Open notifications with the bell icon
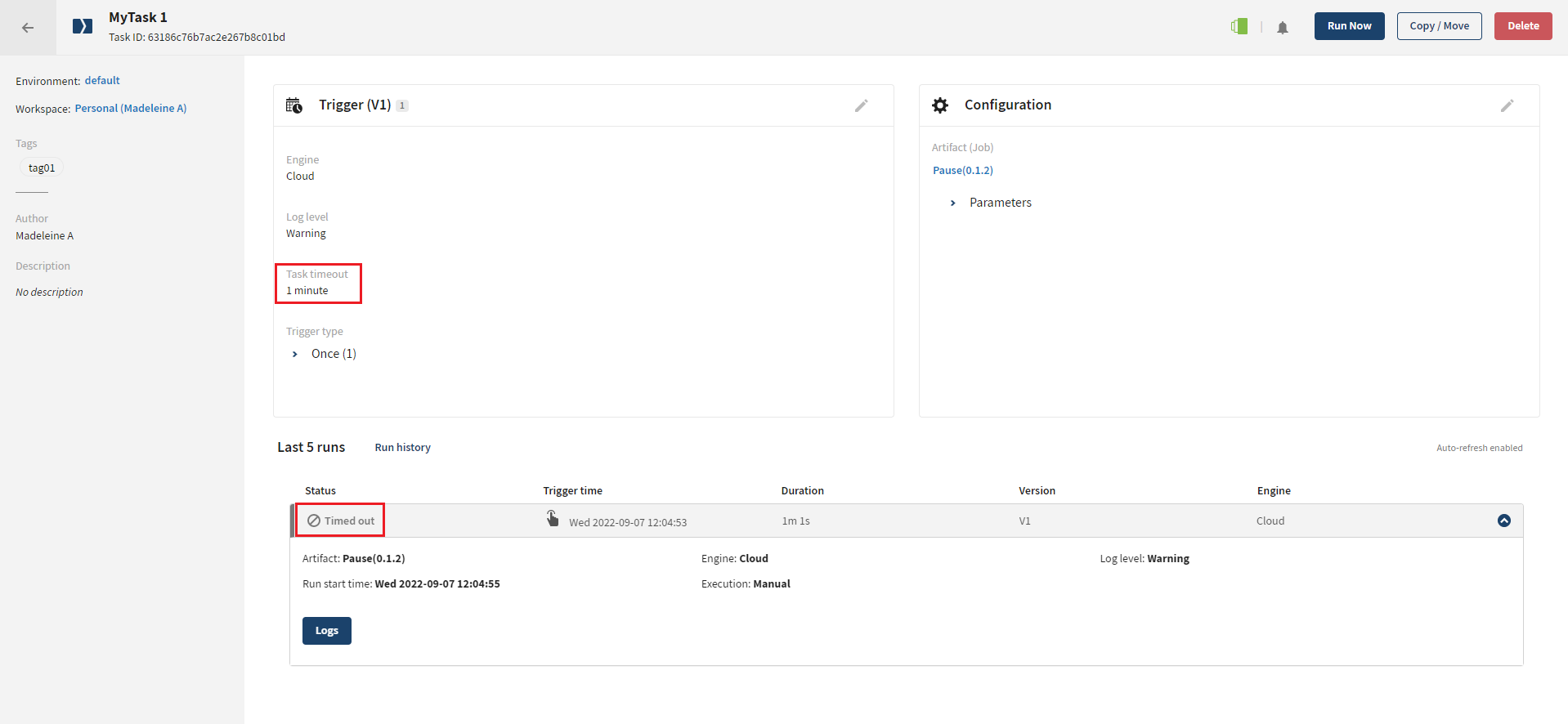The height and width of the screenshot is (724, 1568). pyautogui.click(x=1282, y=28)
